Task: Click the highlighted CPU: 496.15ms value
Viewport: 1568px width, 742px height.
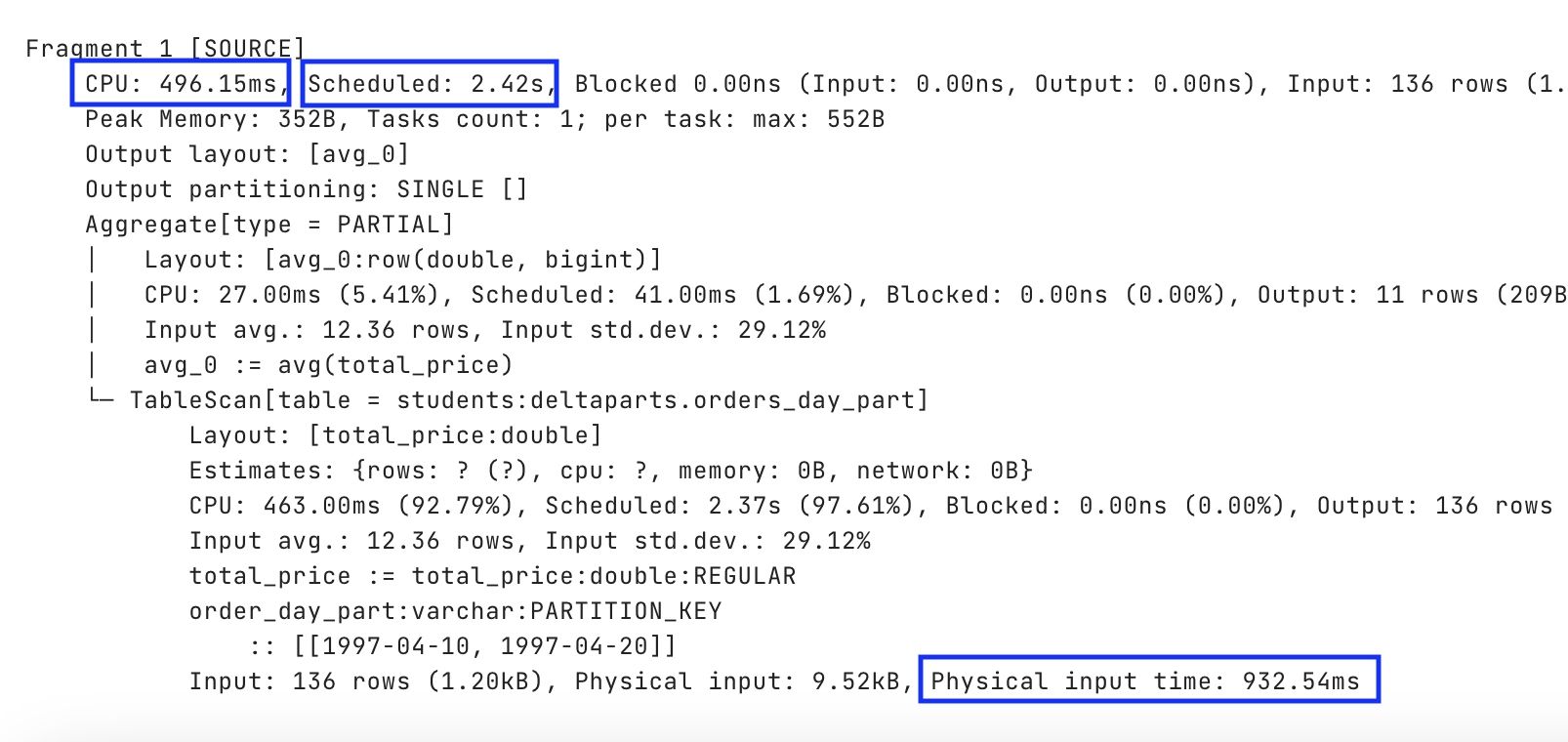Action: (181, 84)
